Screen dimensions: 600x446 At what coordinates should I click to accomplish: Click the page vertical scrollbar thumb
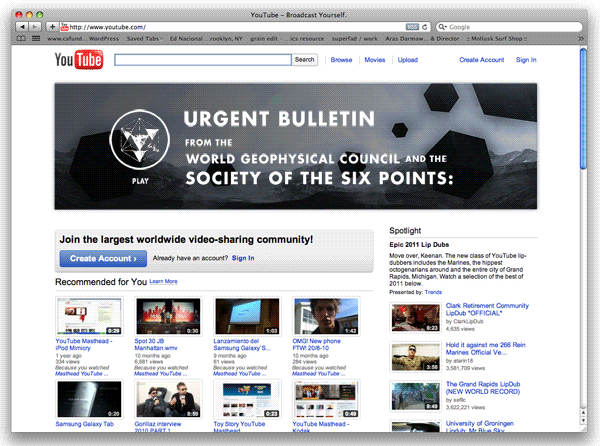(583, 108)
